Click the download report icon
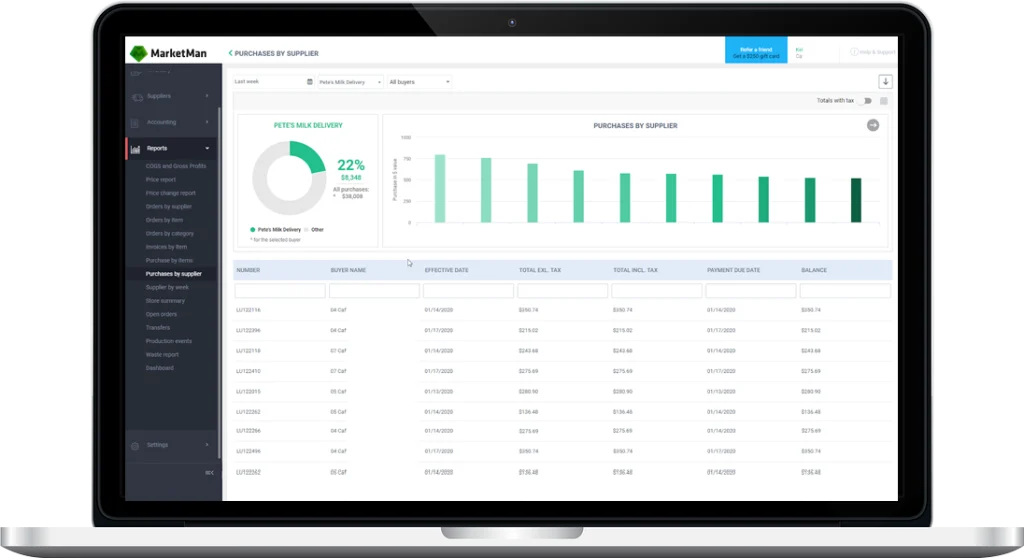This screenshot has width=1024, height=558. pyautogui.click(x=885, y=82)
